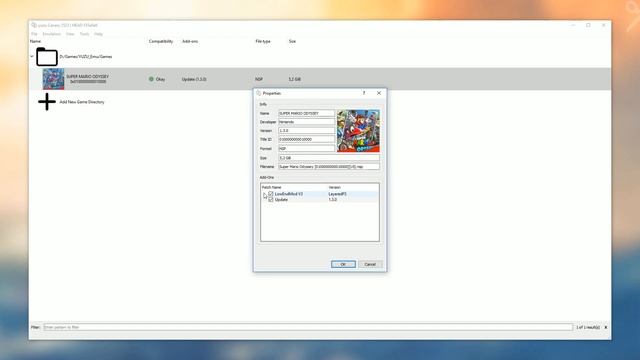The height and width of the screenshot is (360, 640).
Task: Click the Title ID field
Action: tap(307, 140)
